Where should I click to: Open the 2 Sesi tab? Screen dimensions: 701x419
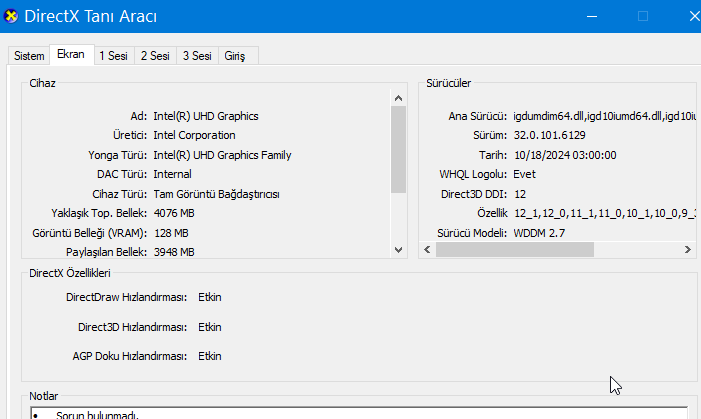click(155, 56)
